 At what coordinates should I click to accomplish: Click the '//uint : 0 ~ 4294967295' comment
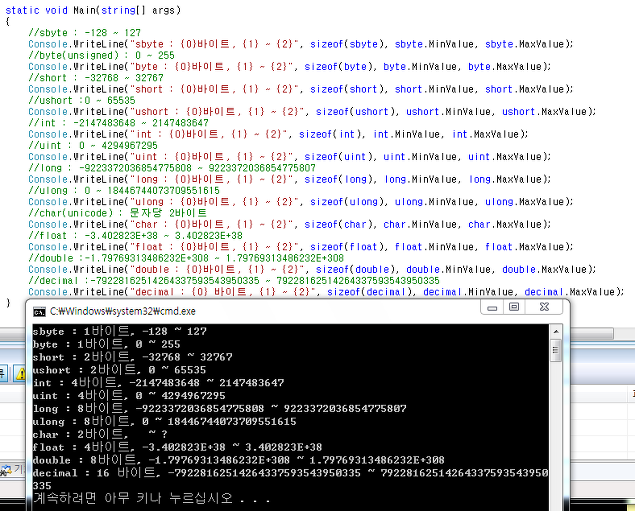[x=93, y=146]
